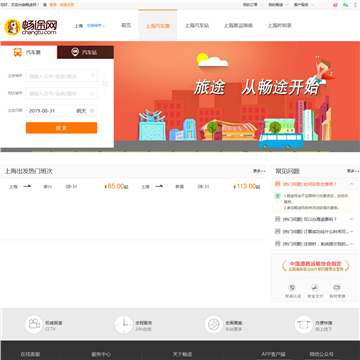The height and width of the screenshot is (360, 360).
Task: Click the departure city input field
Action: pyautogui.click(x=62, y=76)
